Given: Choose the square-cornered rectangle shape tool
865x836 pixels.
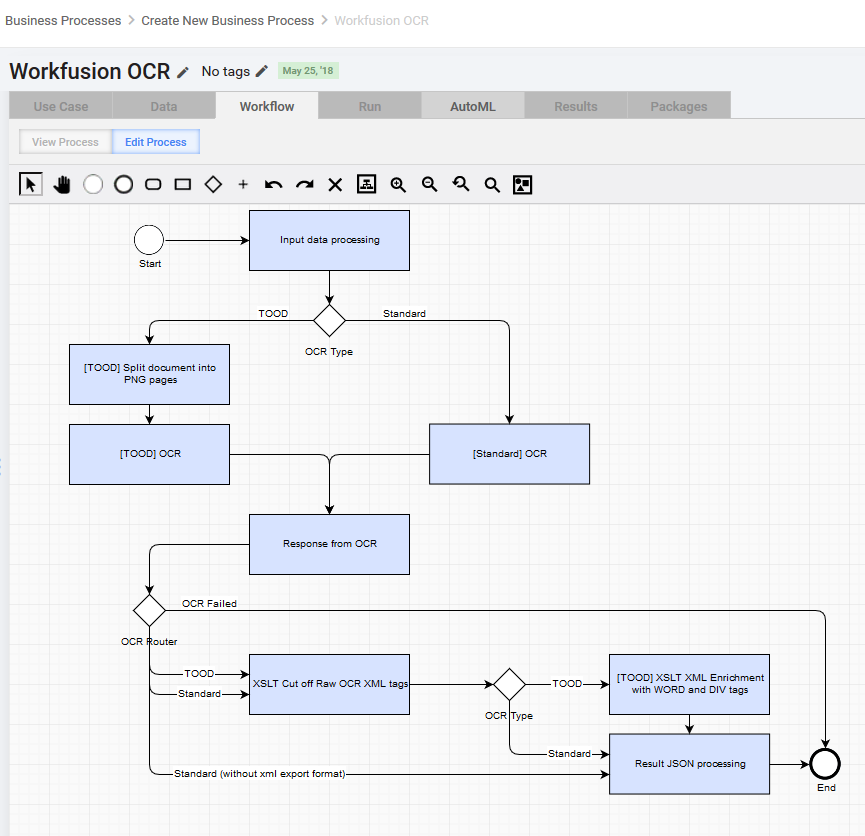Looking at the screenshot, I should tap(183, 184).
